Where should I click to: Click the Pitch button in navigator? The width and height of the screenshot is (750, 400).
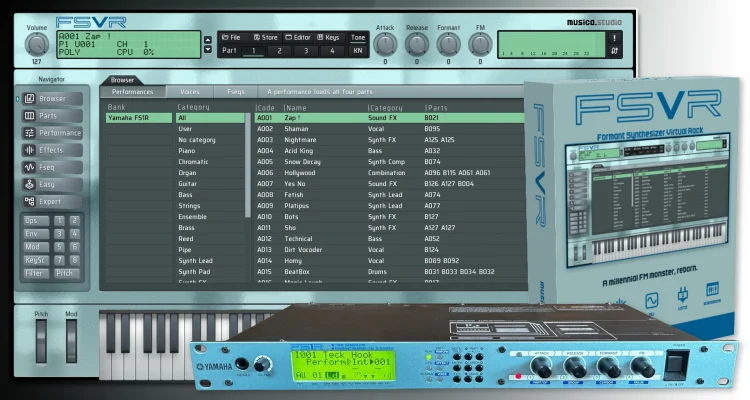[x=66, y=274]
